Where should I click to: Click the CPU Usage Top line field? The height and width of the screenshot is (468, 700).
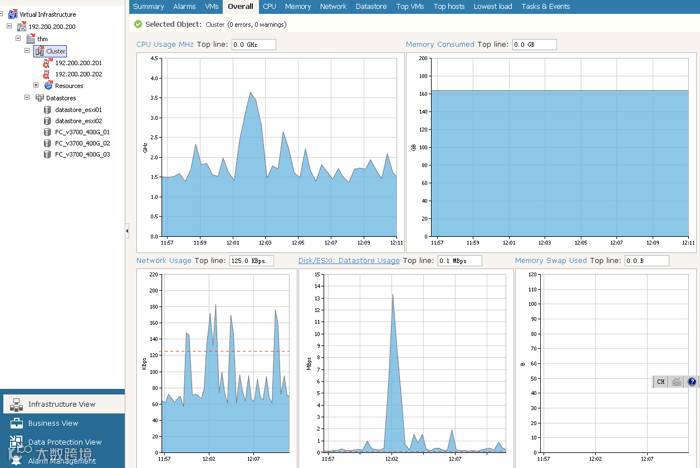click(x=254, y=44)
